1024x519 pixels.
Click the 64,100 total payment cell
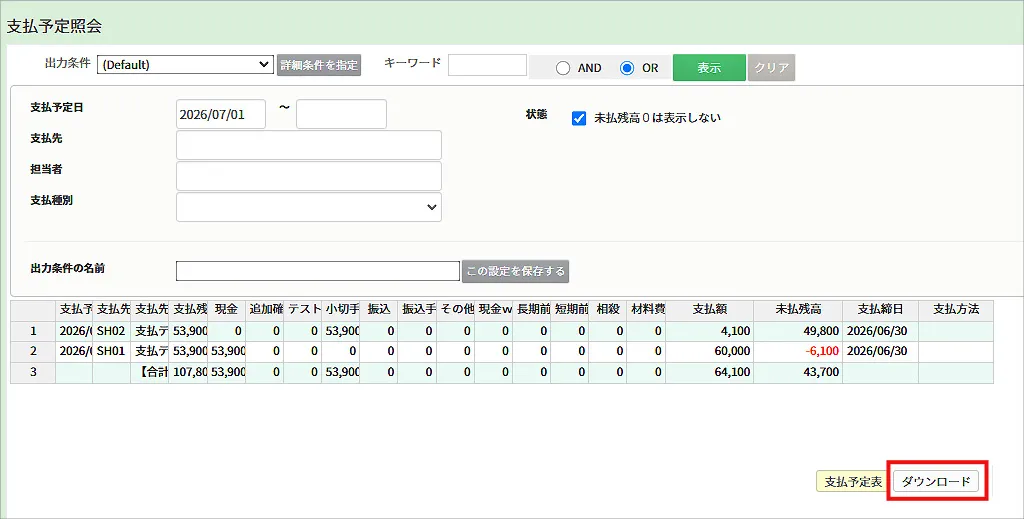709,372
